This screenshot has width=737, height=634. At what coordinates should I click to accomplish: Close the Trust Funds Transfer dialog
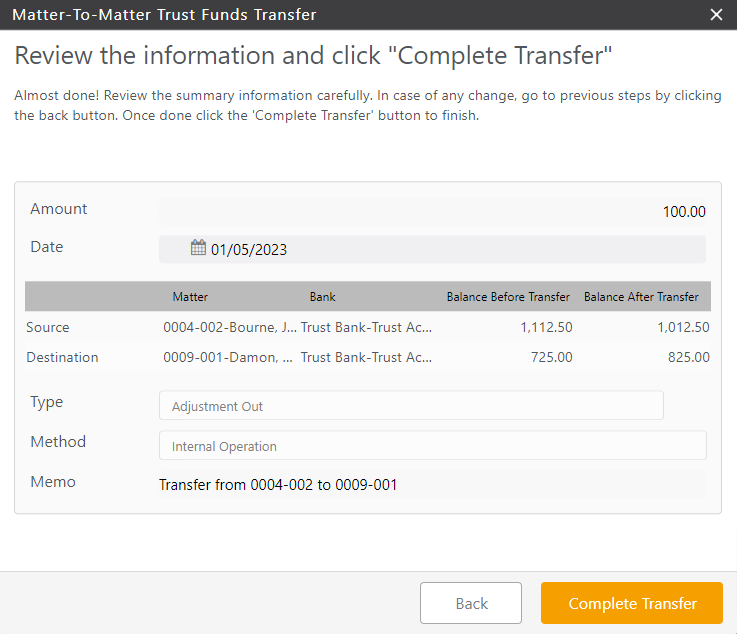point(716,14)
